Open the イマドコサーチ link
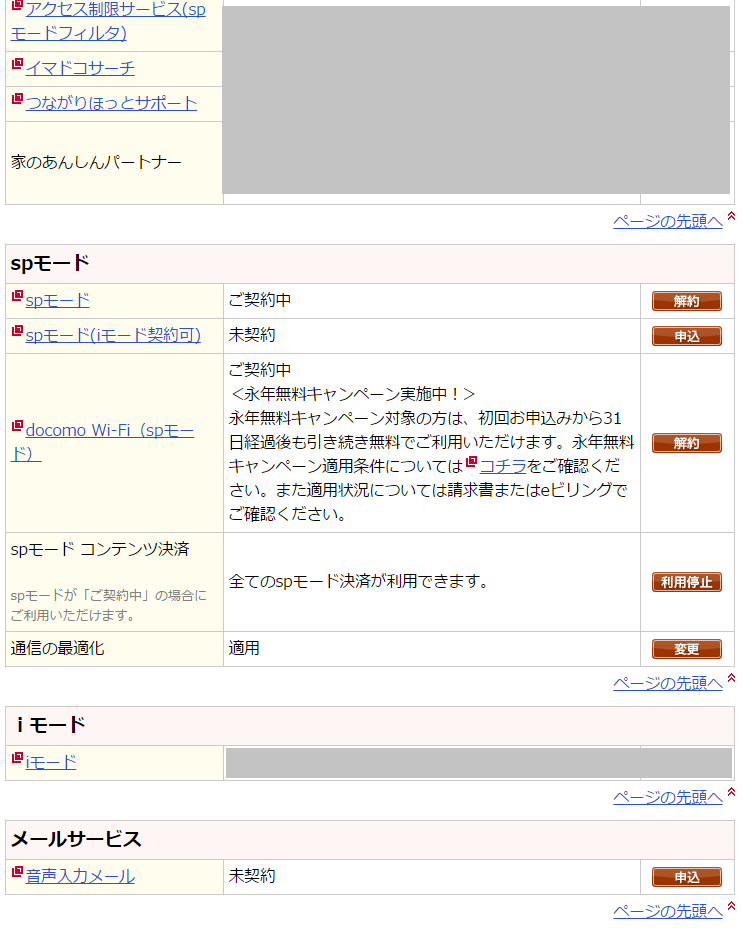 [x=80, y=68]
